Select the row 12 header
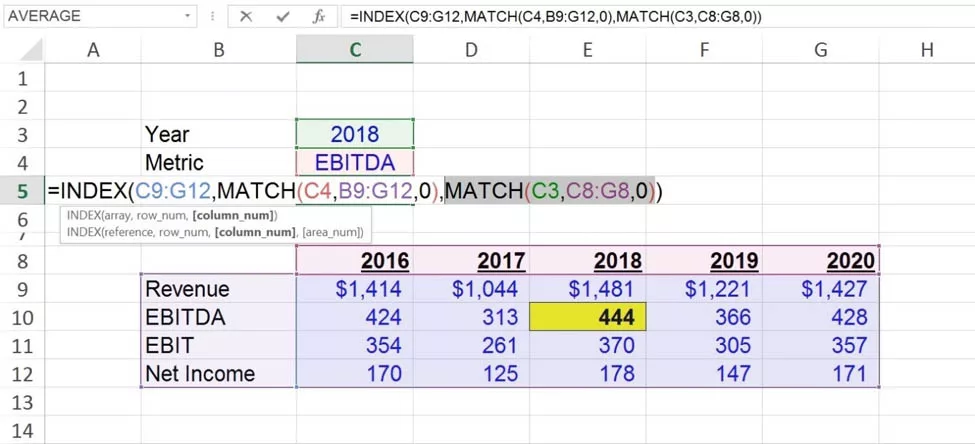Viewport: 975px width, 444px height. 22,374
